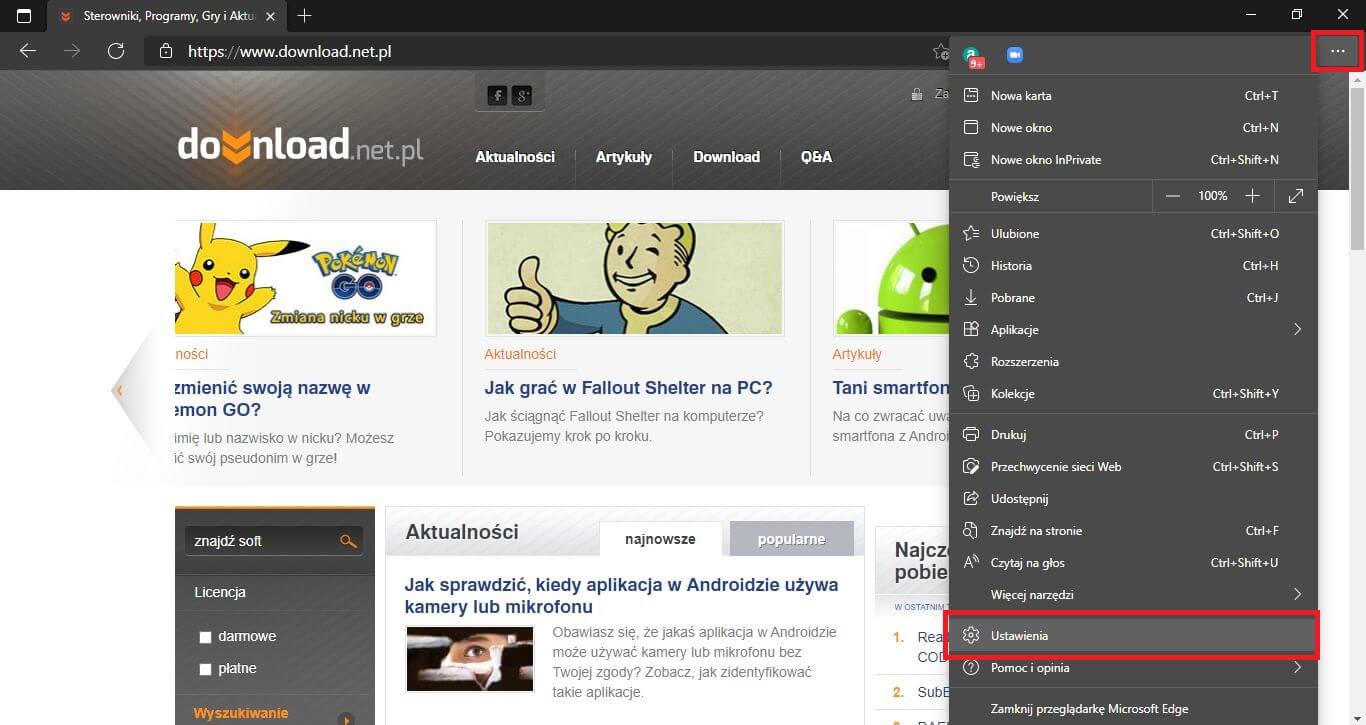Expand the Aplikacje submenu arrow
The height and width of the screenshot is (725, 1366).
[1297, 329]
